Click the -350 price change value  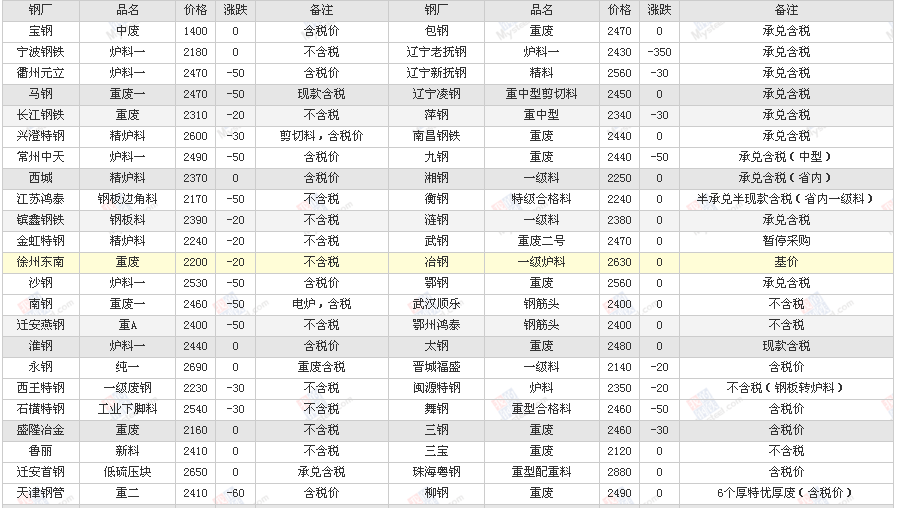pos(659,52)
